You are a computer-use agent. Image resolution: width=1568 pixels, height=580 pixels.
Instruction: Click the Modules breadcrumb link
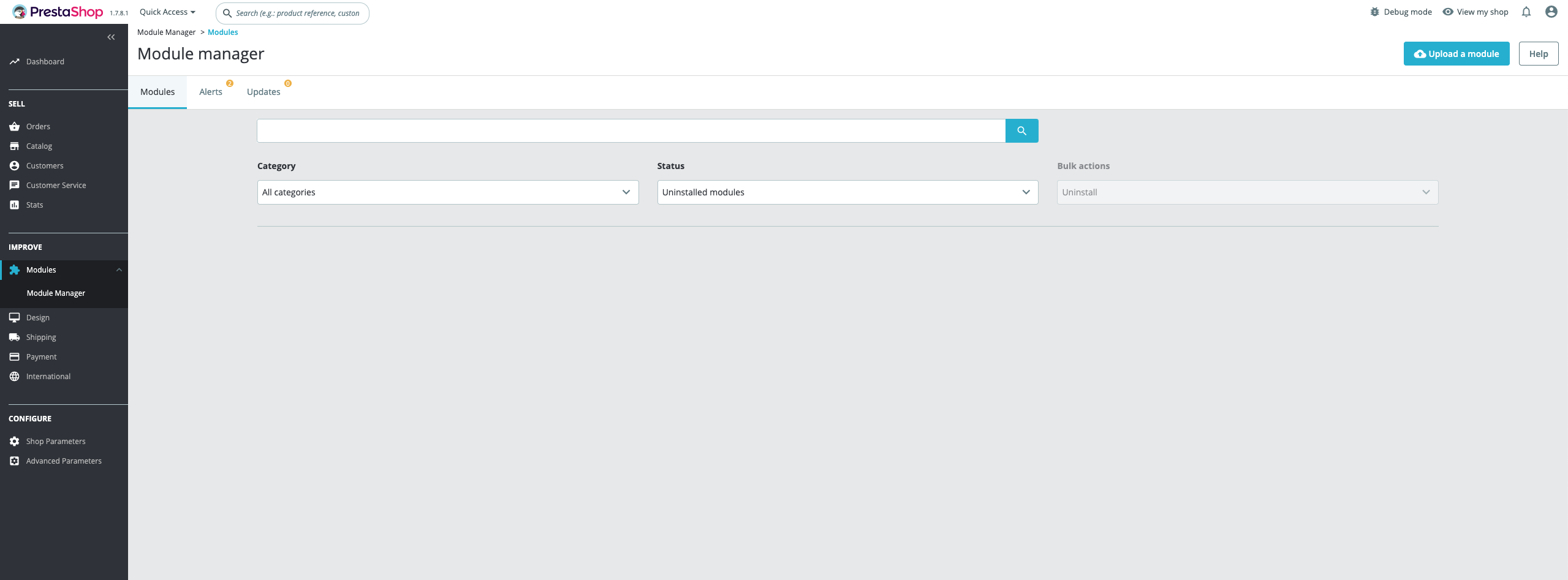(x=223, y=32)
